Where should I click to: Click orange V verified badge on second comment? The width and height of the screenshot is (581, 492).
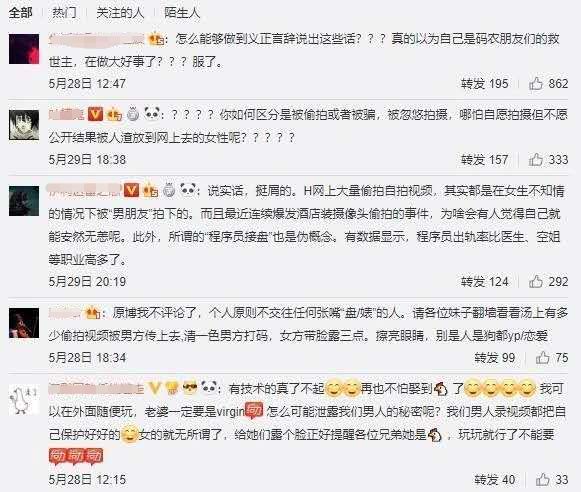pyautogui.click(x=95, y=114)
